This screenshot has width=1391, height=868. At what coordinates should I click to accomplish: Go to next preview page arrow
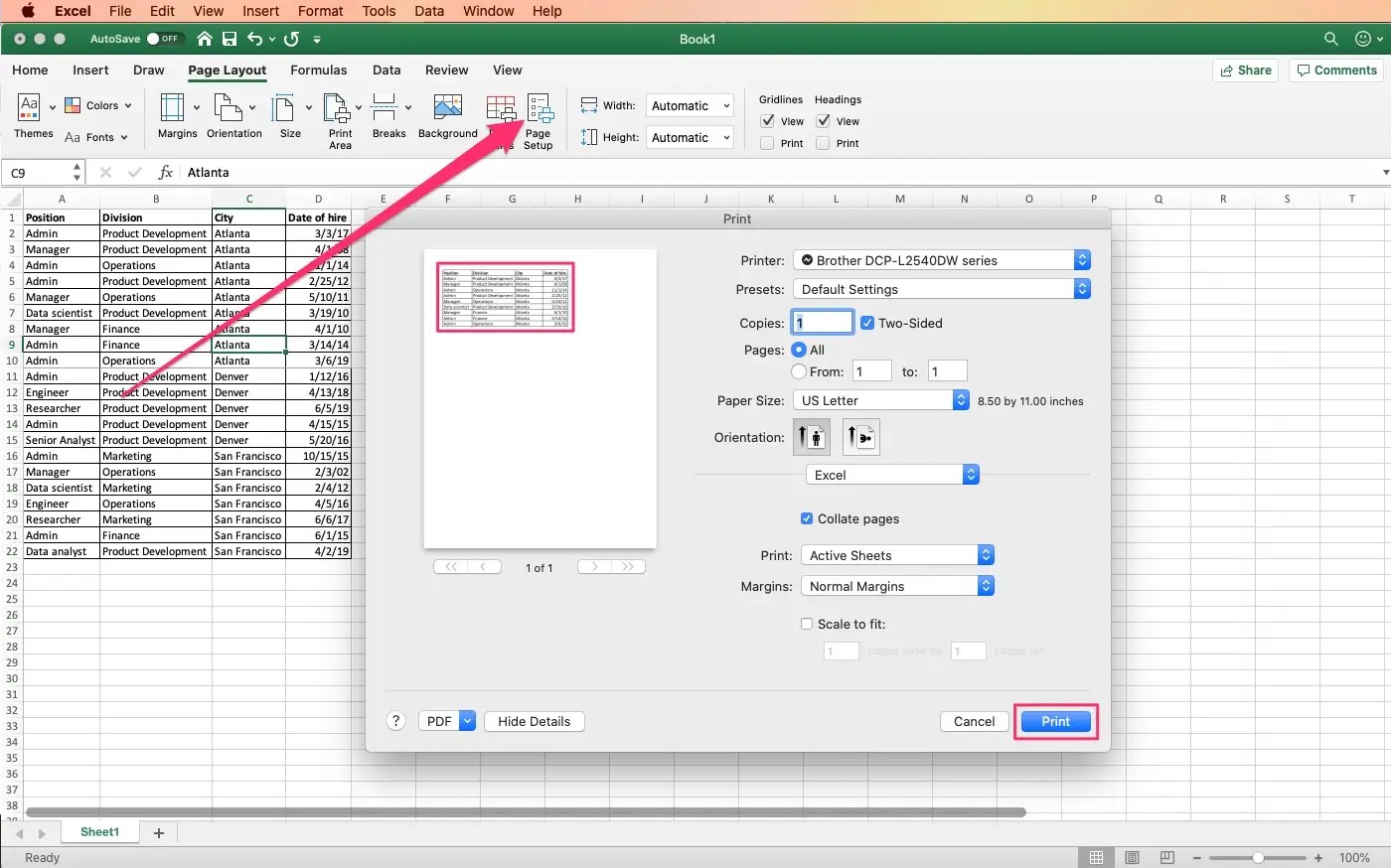pyautogui.click(x=594, y=567)
